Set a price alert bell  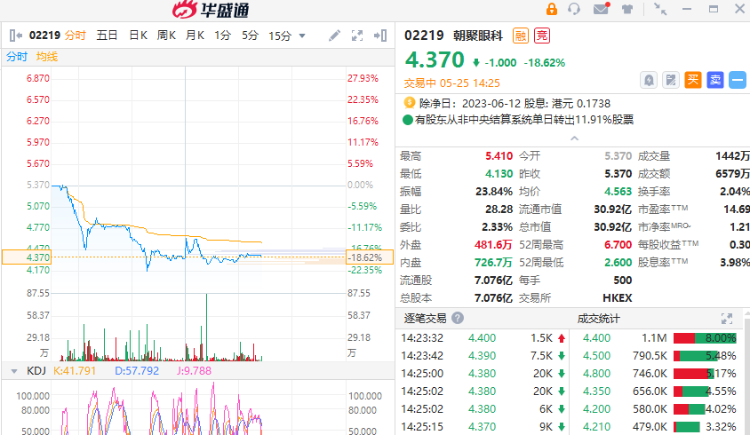click(649, 80)
